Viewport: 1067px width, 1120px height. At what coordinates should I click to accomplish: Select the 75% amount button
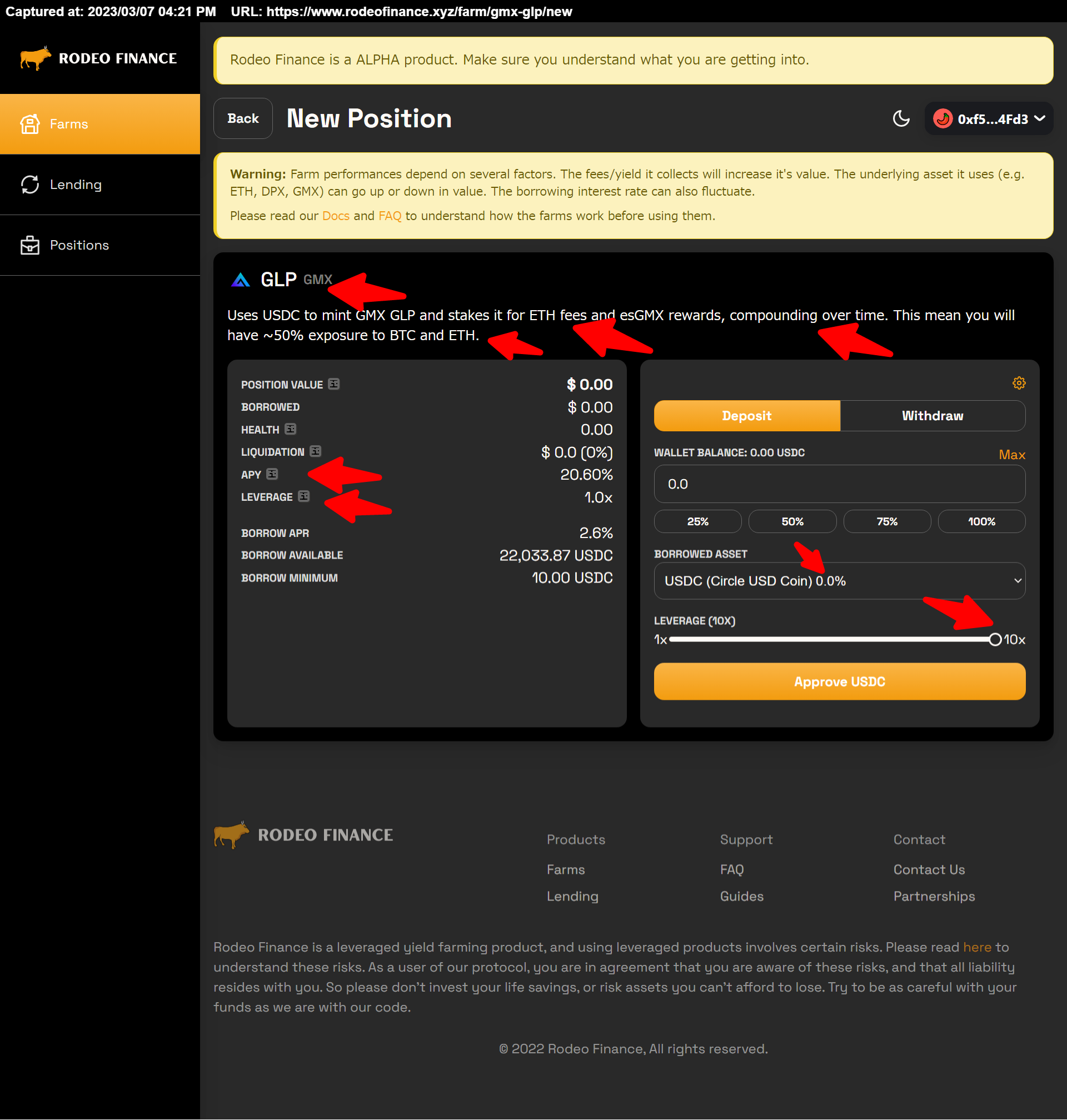[x=887, y=521]
